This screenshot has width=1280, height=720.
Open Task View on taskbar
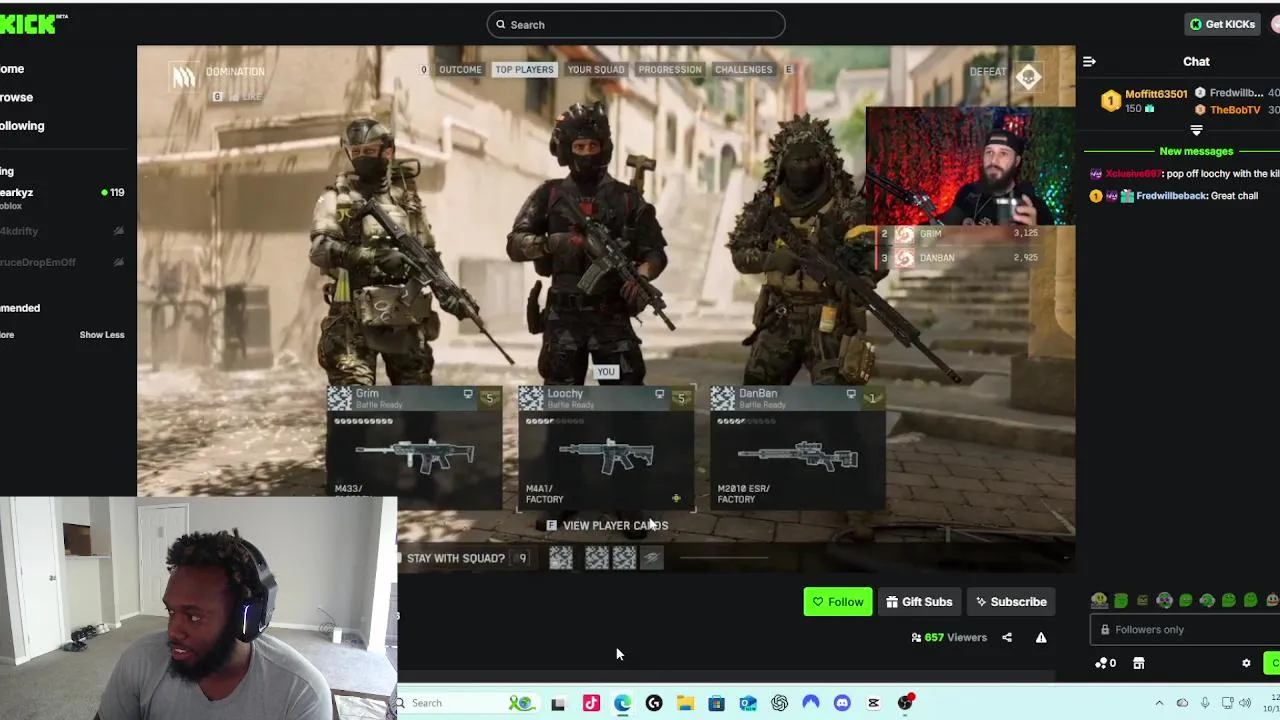pos(558,704)
